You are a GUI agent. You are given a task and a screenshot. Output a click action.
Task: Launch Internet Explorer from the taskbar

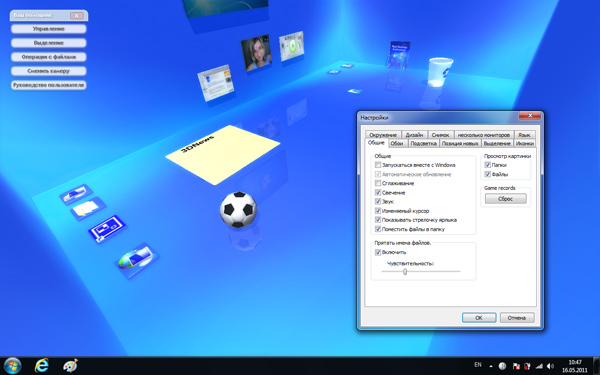tap(41, 366)
